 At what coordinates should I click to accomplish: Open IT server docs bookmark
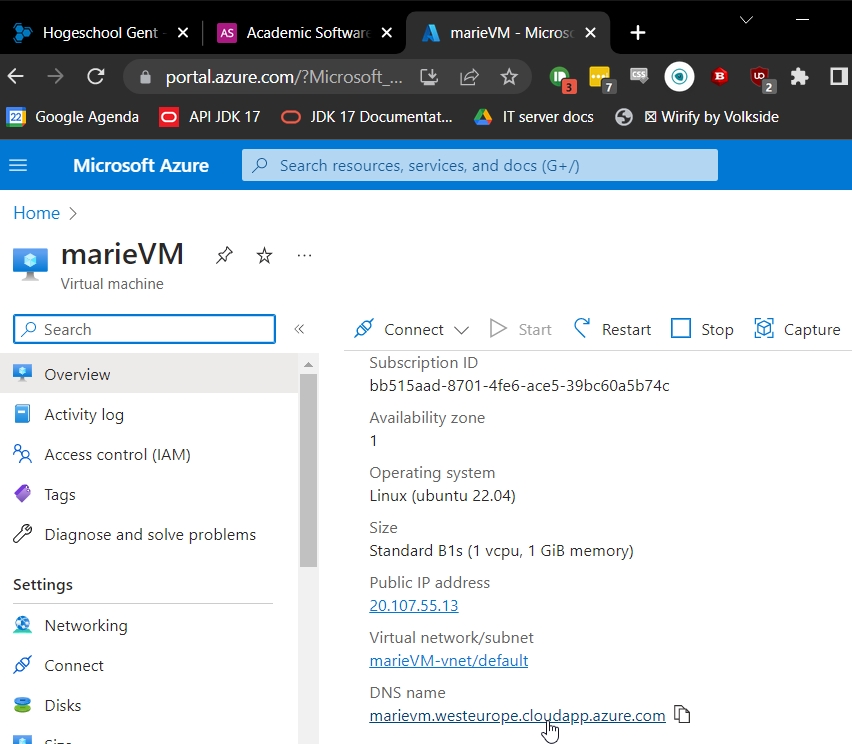click(534, 117)
